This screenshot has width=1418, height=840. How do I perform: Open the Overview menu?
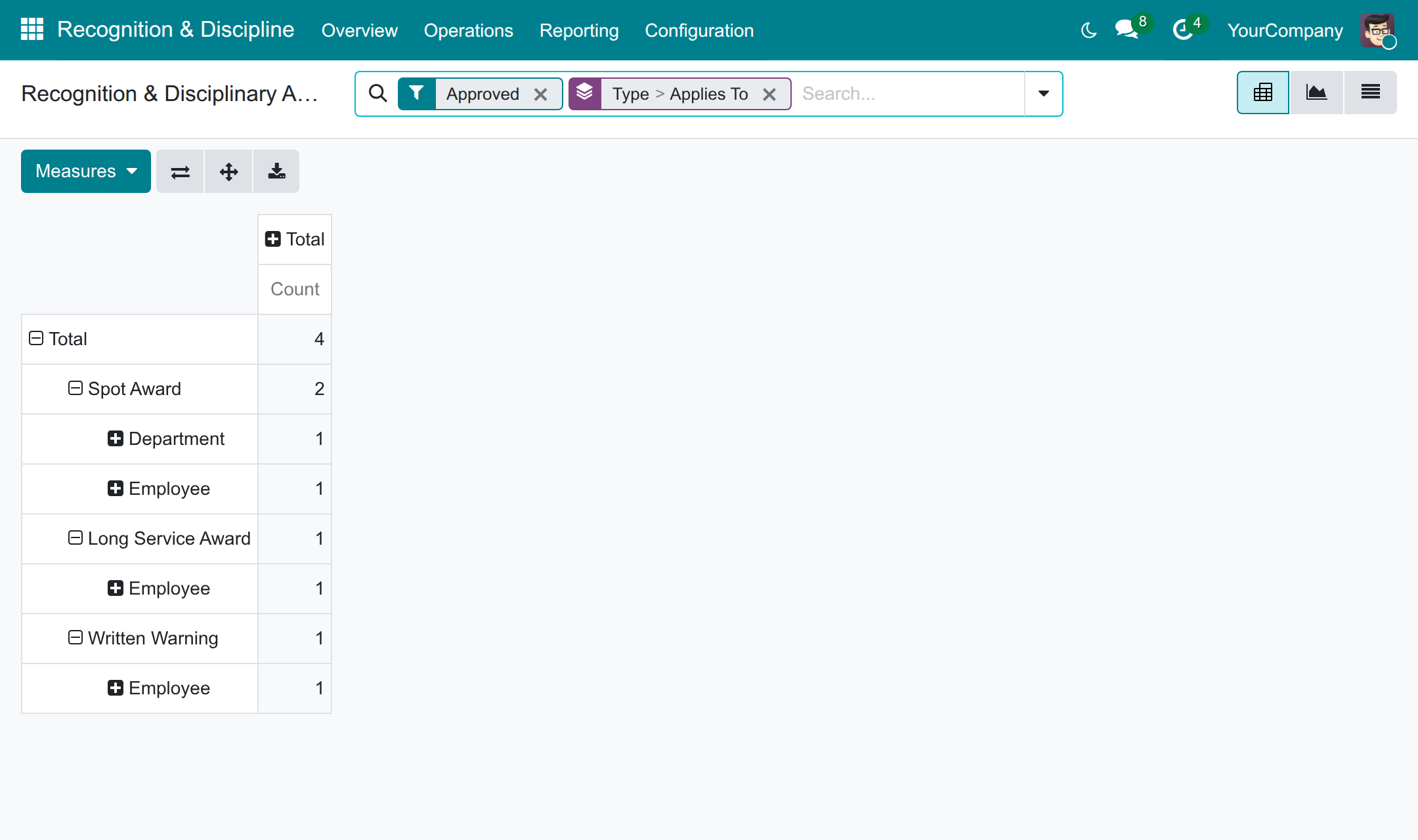click(x=359, y=30)
